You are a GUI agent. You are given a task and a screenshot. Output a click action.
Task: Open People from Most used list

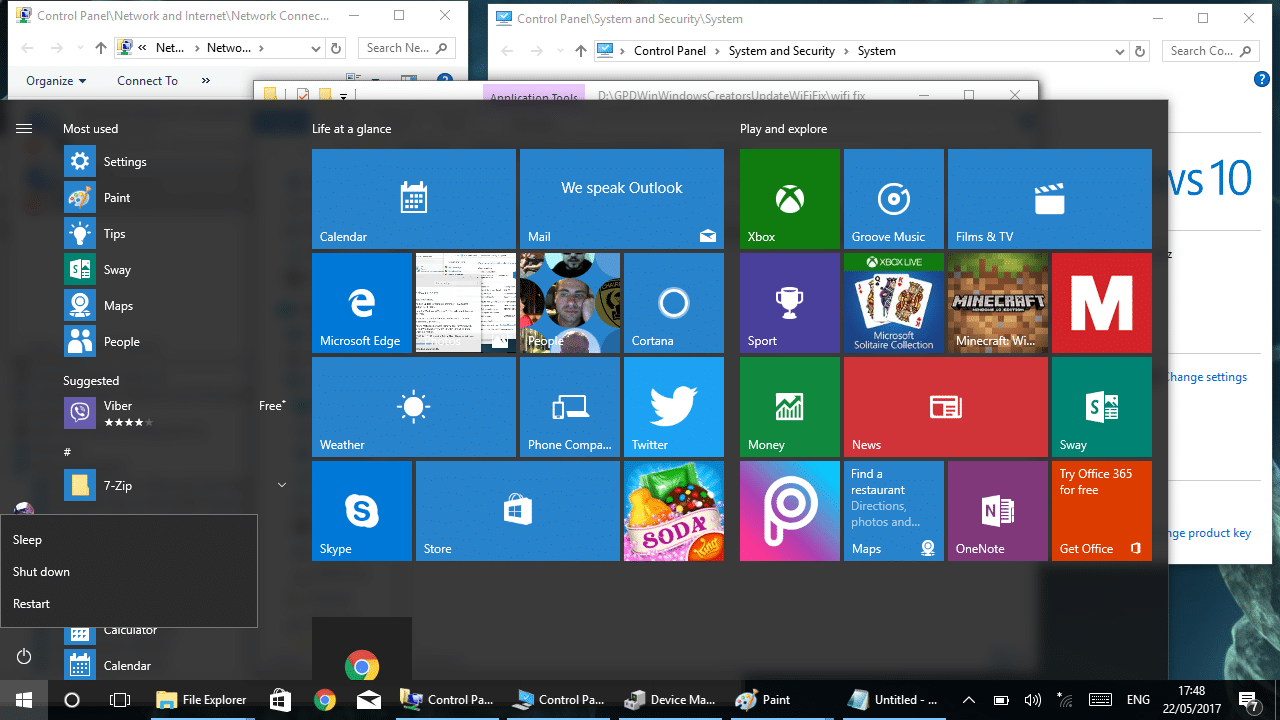click(176, 341)
